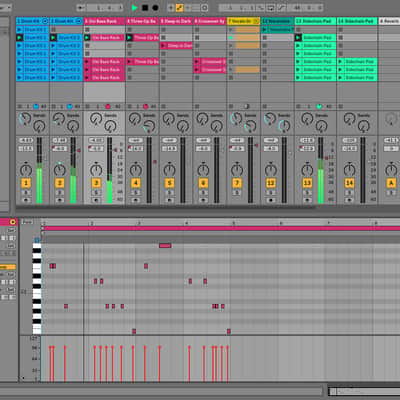Arm track 5 for recording

tap(169, 200)
